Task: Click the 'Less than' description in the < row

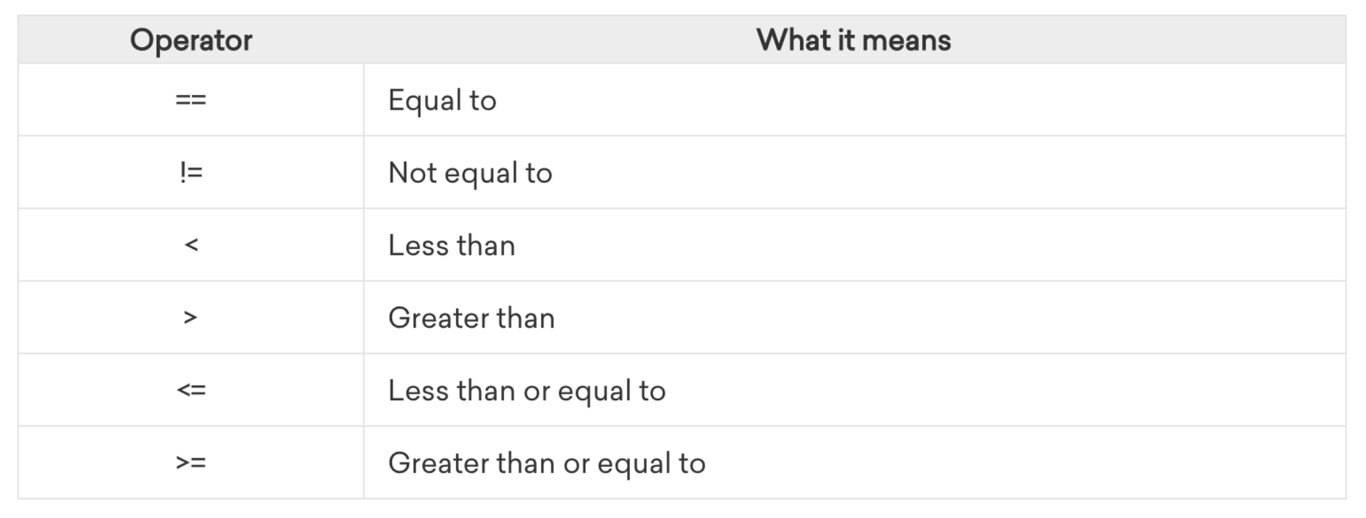Action: coord(452,245)
